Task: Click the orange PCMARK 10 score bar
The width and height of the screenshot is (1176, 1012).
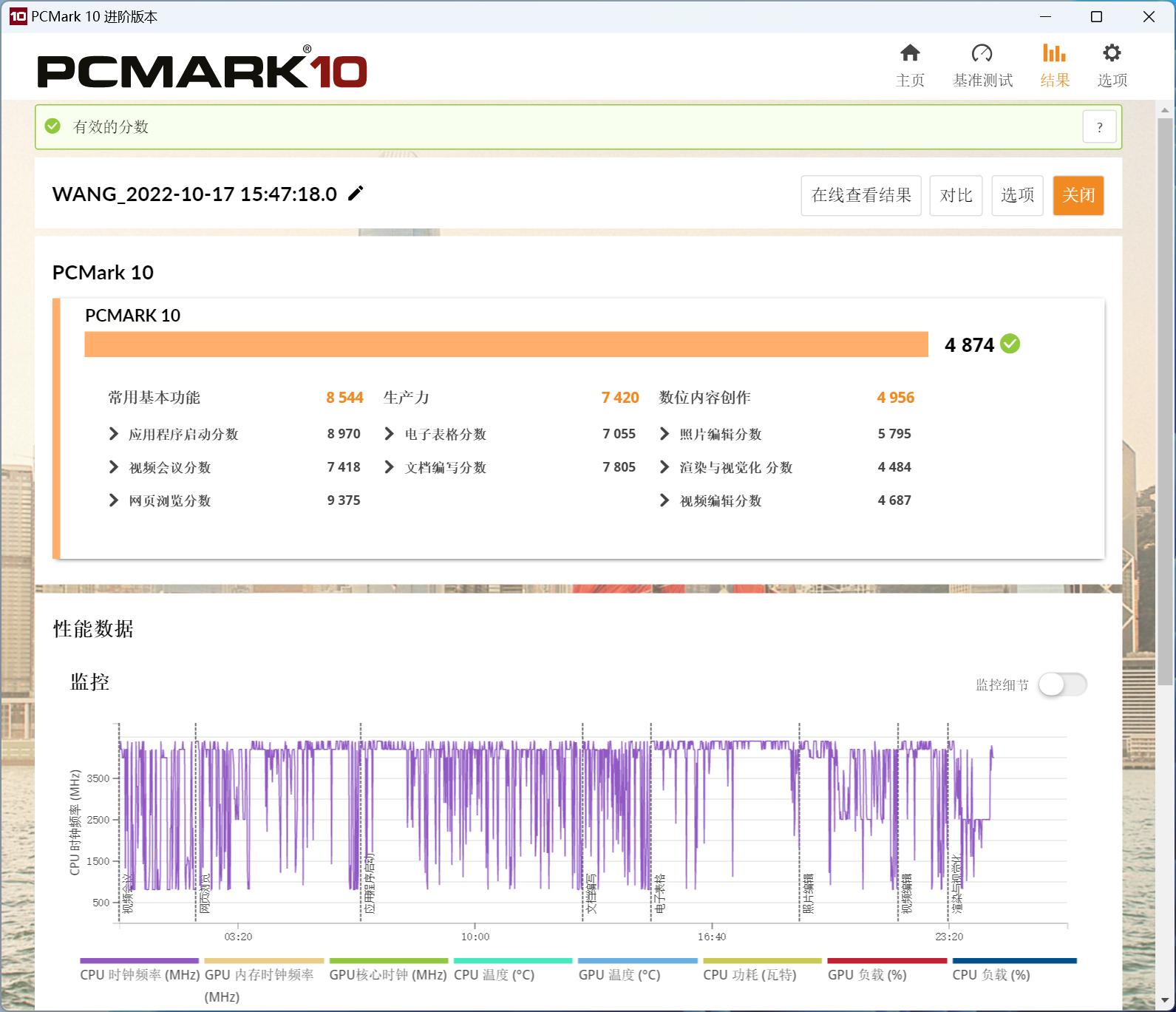Action: 506,344
